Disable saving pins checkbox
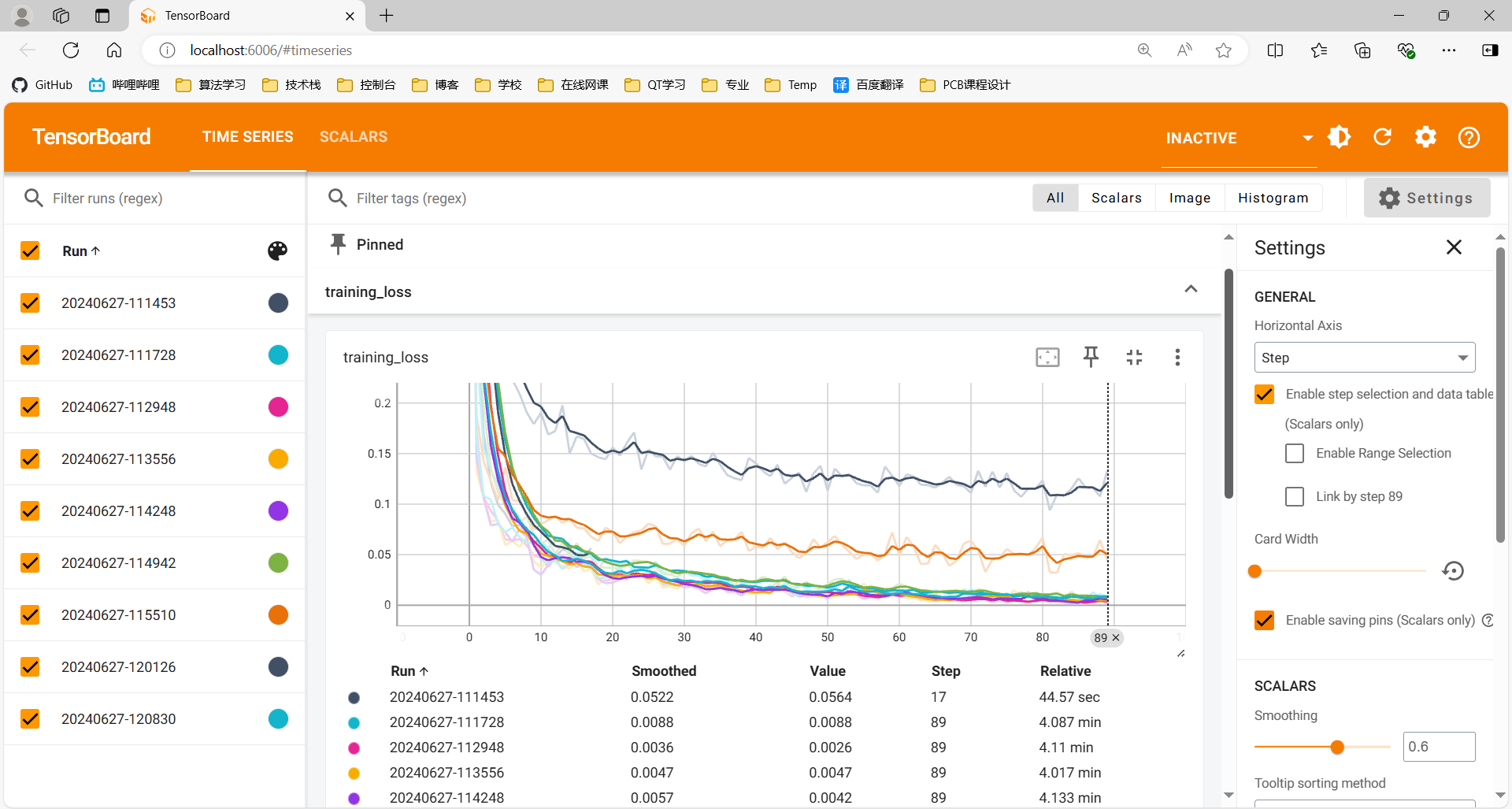Image resolution: width=1512 pixels, height=809 pixels. pos(1264,620)
